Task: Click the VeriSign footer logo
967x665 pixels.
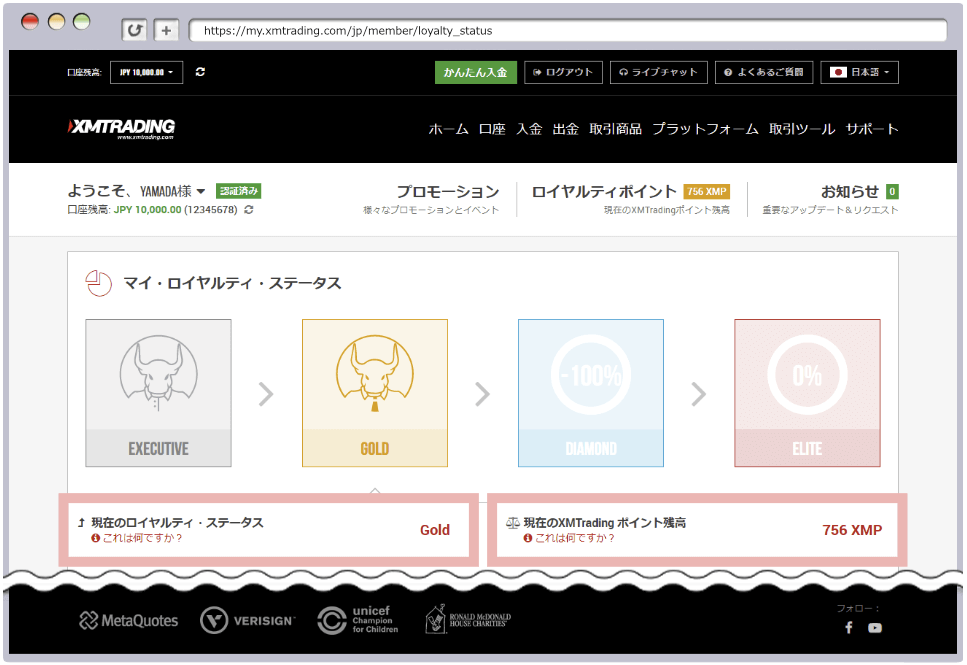Action: pyautogui.click(x=247, y=621)
